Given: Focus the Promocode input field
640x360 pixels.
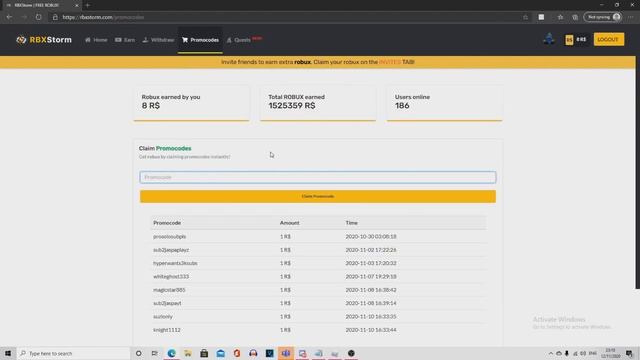Looking at the screenshot, I should pos(318,177).
